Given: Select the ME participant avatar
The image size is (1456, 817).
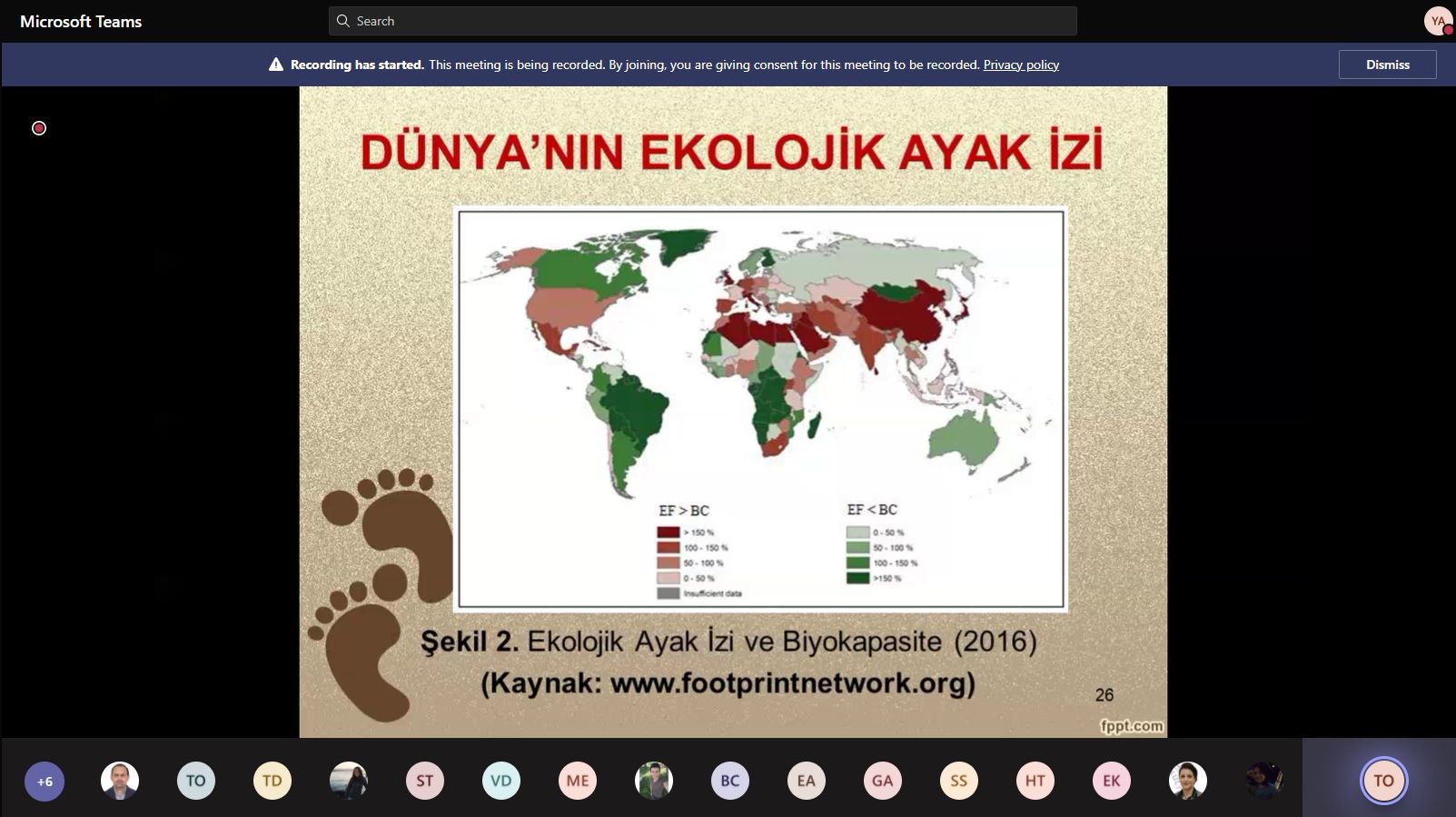Looking at the screenshot, I should (578, 781).
